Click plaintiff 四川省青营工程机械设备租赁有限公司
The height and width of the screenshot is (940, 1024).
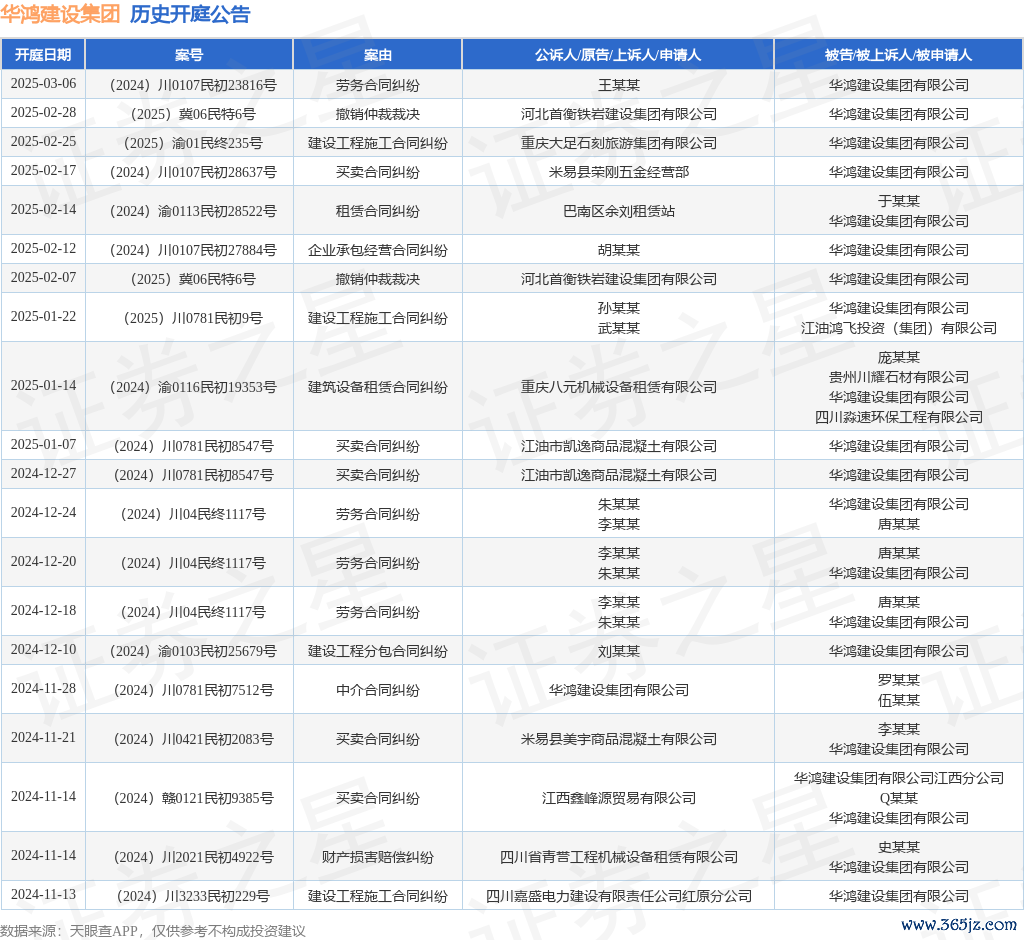618,857
